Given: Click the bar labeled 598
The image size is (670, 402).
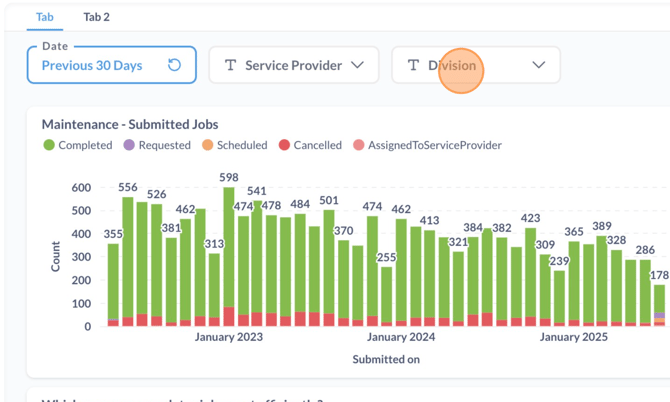Looking at the screenshot, I should [229, 256].
